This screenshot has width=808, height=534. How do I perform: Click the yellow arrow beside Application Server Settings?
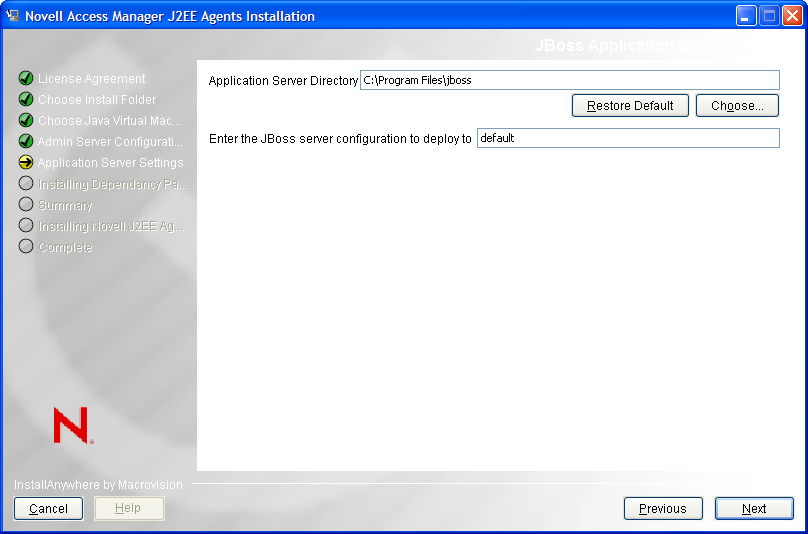pyautogui.click(x=26, y=162)
